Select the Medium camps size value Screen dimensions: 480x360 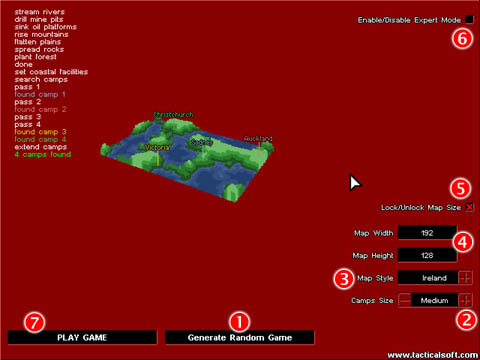coord(434,301)
